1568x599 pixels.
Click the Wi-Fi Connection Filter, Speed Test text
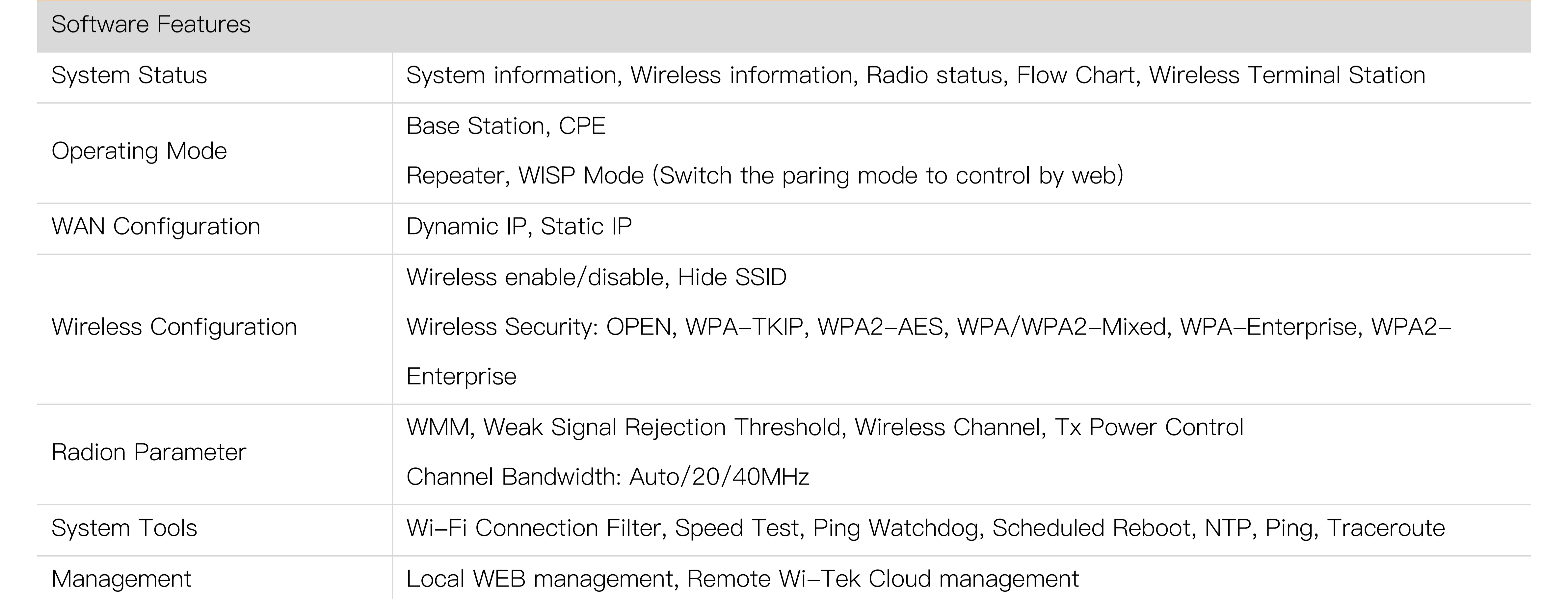click(603, 528)
